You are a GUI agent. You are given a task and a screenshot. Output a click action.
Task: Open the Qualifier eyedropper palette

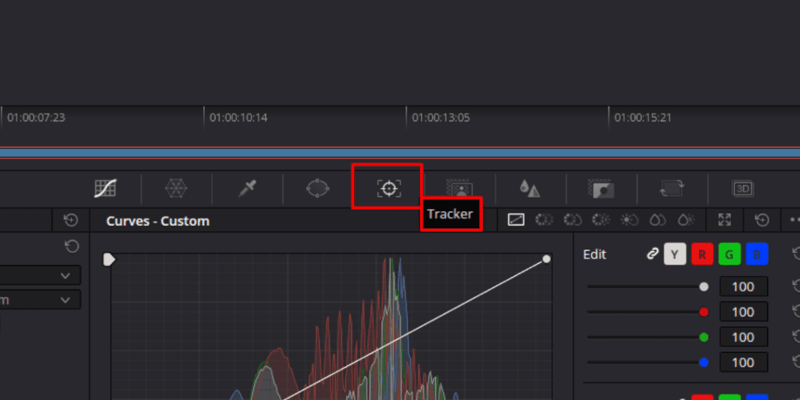pos(247,189)
